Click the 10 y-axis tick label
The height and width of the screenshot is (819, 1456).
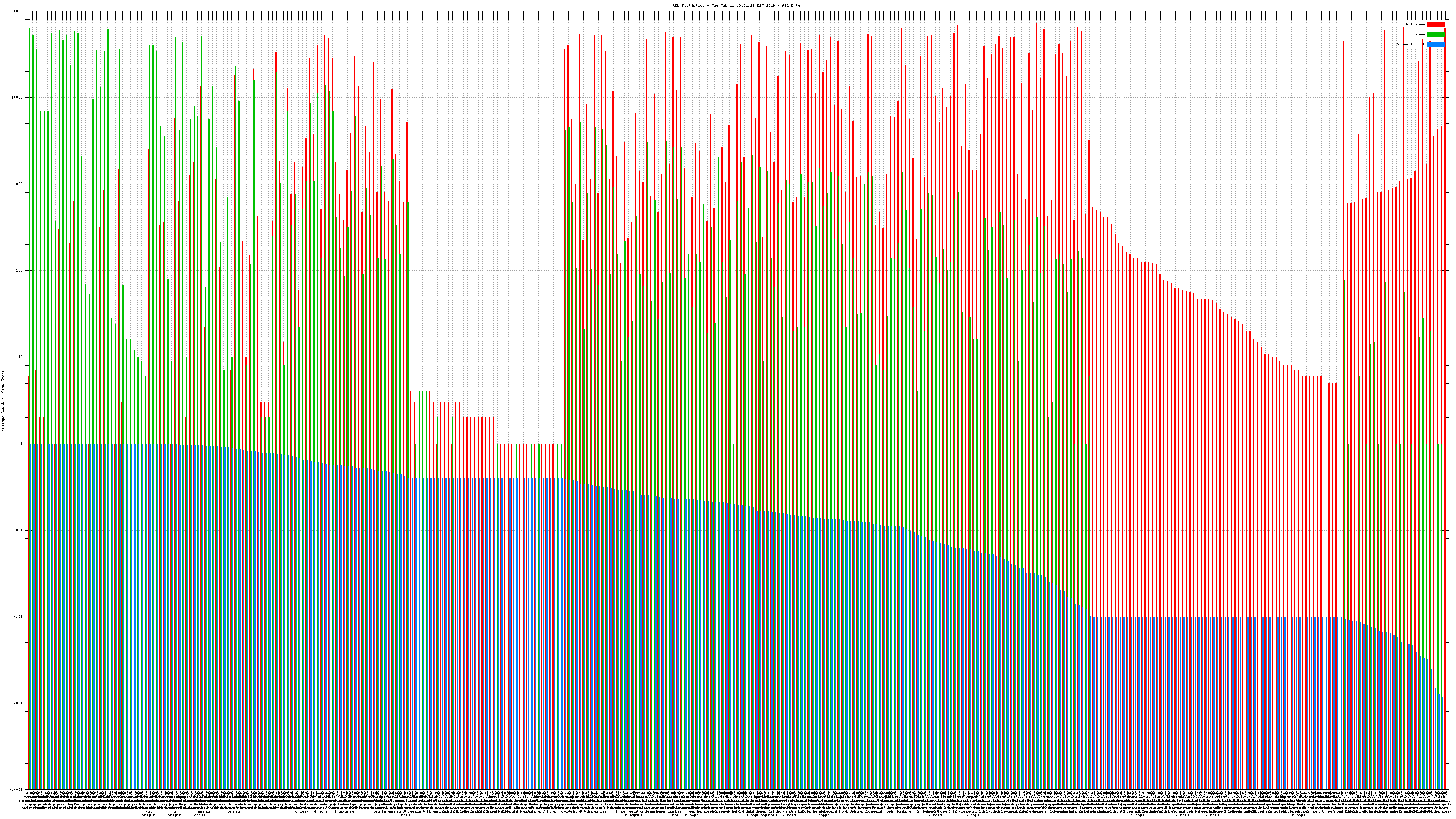20,357
